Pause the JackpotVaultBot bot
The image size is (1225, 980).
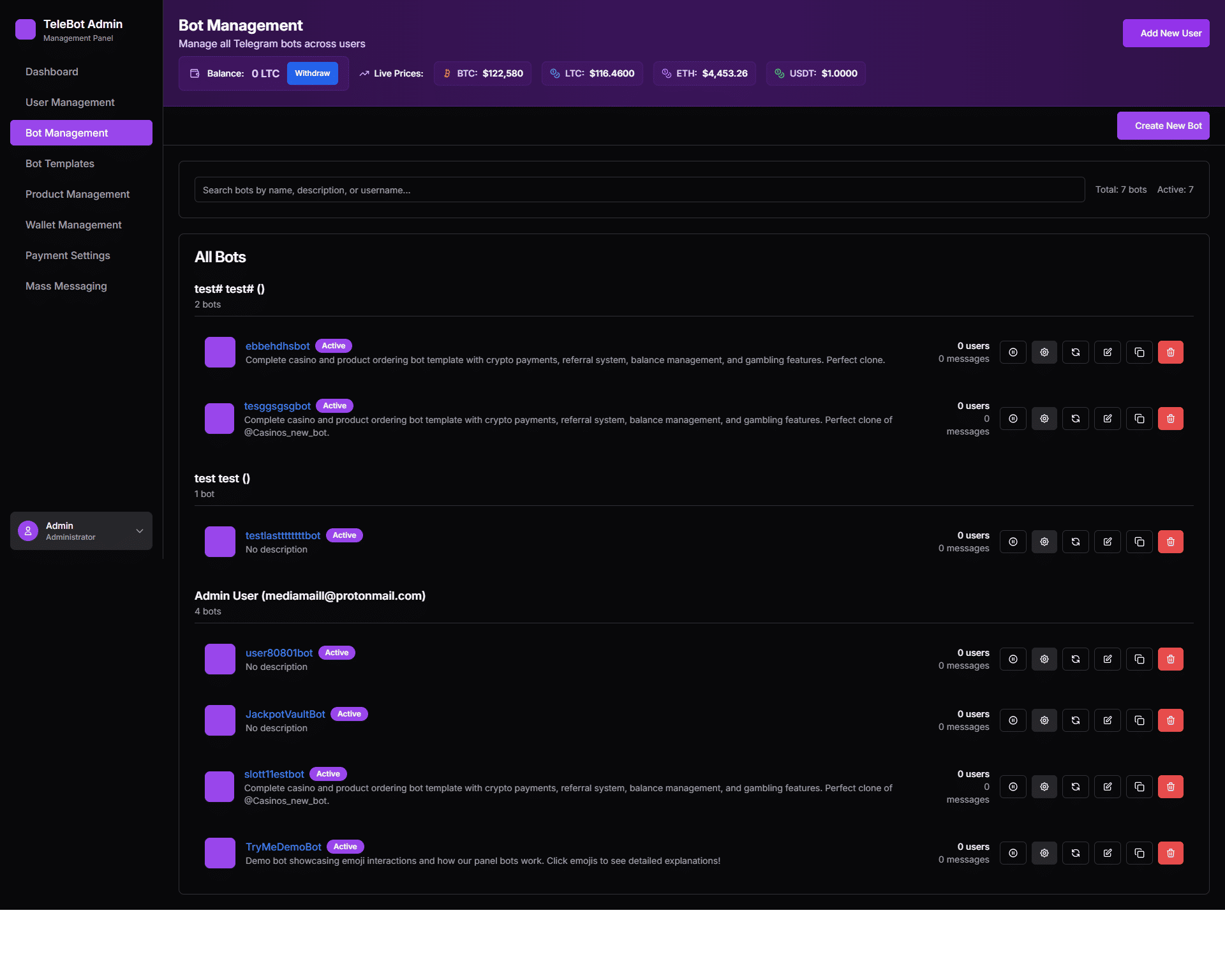point(1013,720)
